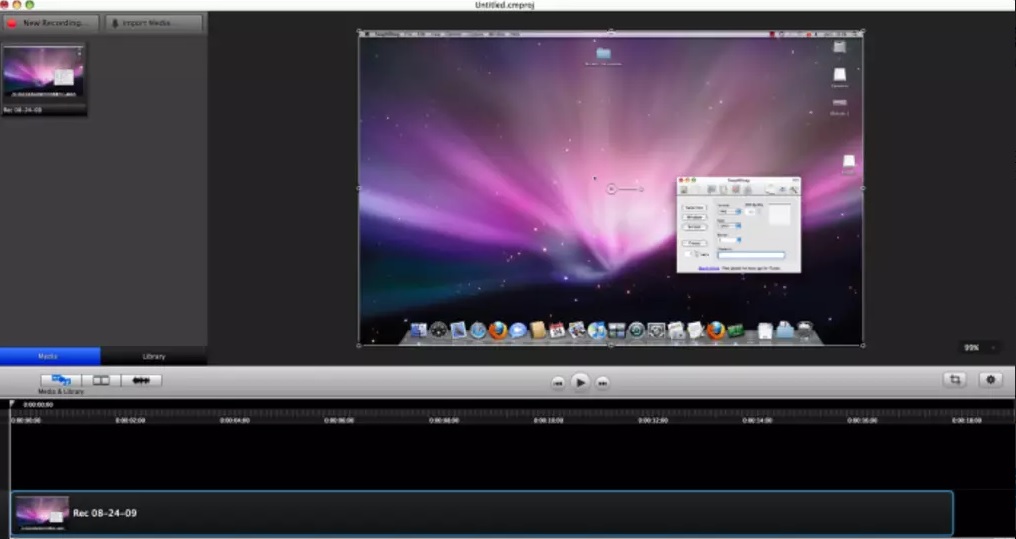
Task: Select the Rec 08-24-09 media bin thumbnail
Action: coord(44,79)
